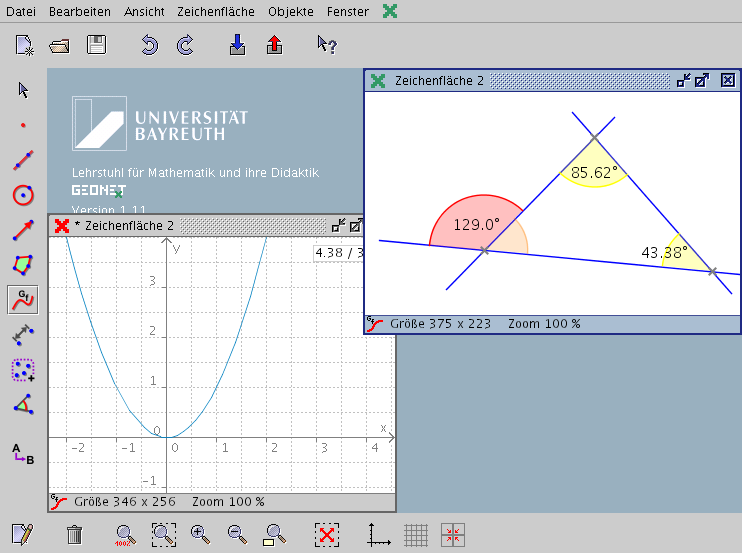Toggle the grid display
742x553 pixels.
[x=416, y=535]
